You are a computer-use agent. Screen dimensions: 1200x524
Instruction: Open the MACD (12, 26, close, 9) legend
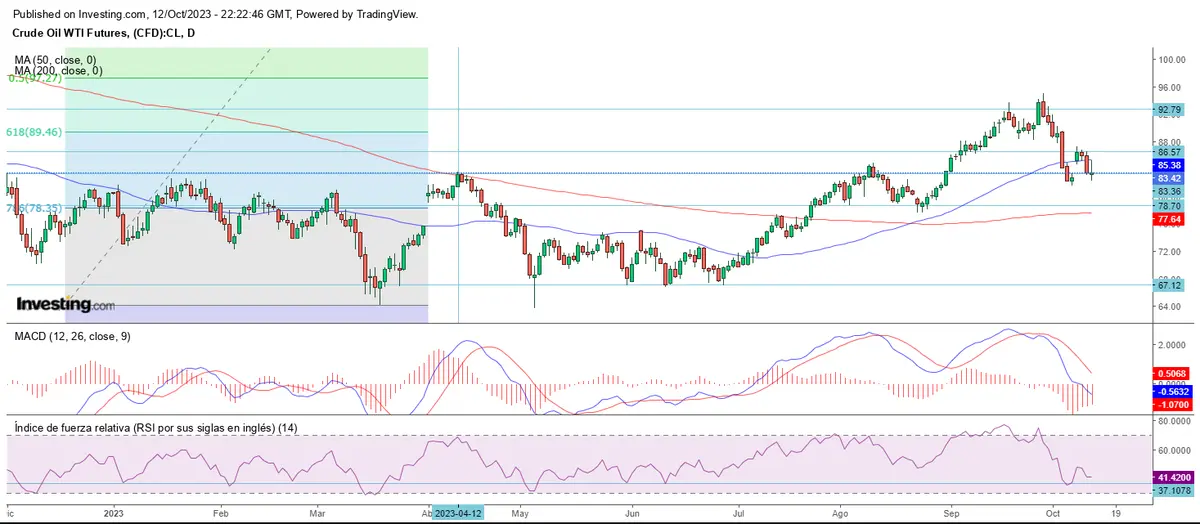(72, 336)
